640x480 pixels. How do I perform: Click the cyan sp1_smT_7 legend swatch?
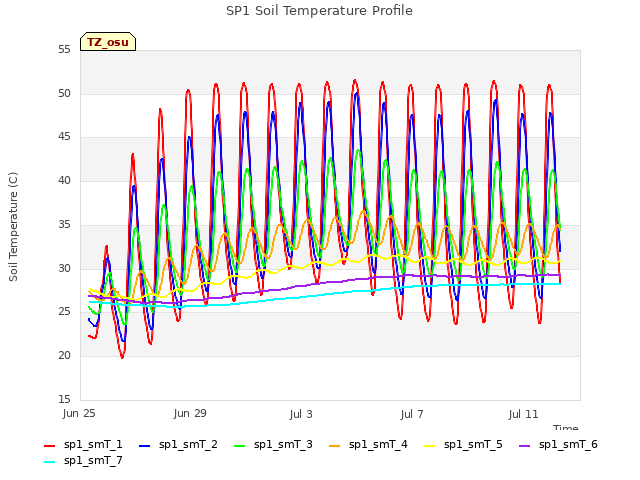coord(49,462)
